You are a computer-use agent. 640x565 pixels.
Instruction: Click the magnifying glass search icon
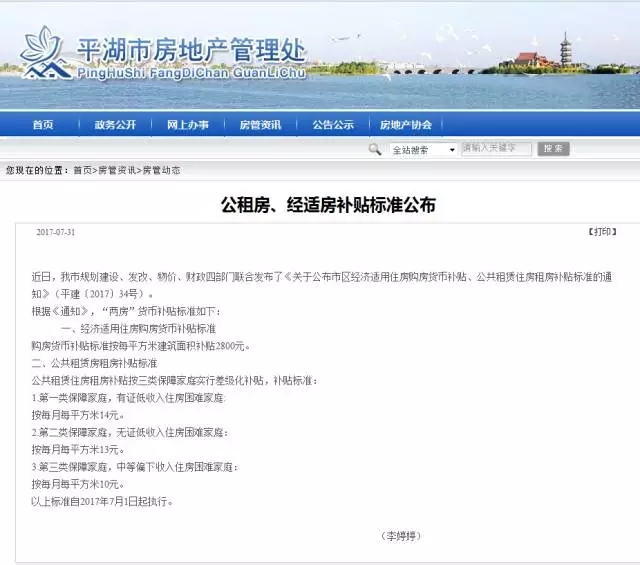375,149
